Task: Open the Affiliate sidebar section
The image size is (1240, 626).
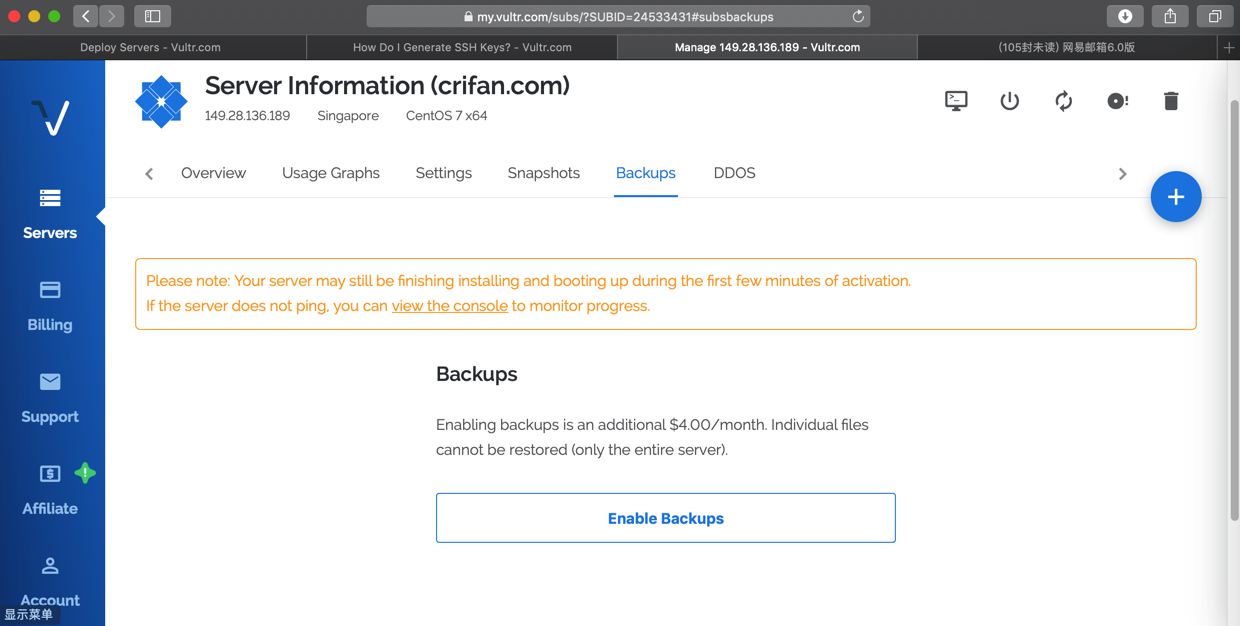Action: point(50,490)
